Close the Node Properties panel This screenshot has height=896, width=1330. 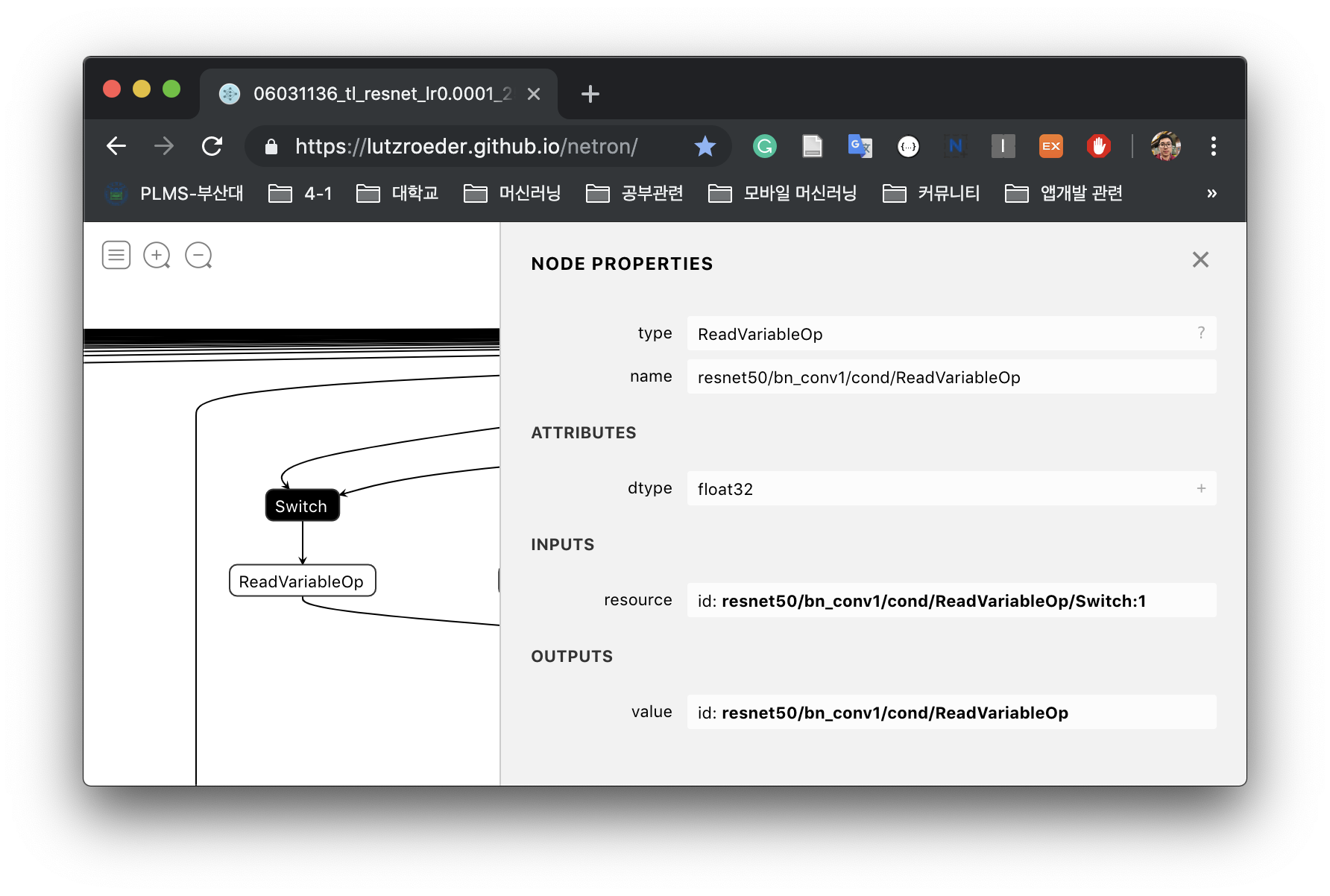[1200, 260]
